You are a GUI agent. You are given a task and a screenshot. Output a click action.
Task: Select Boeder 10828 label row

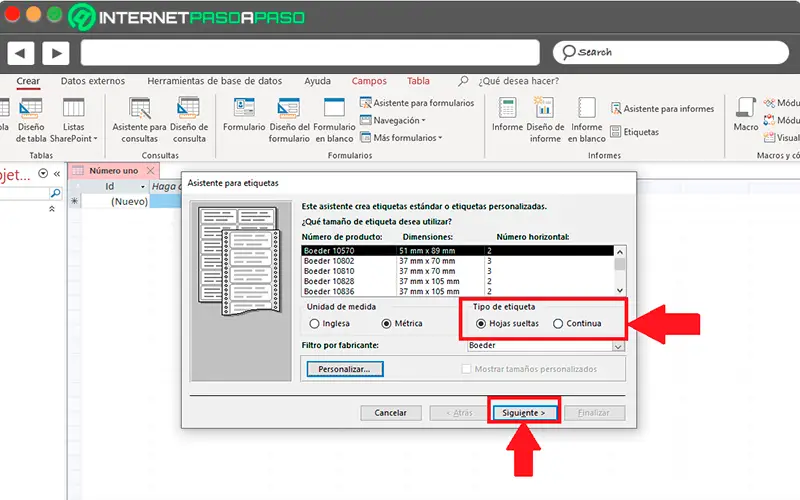click(457, 281)
